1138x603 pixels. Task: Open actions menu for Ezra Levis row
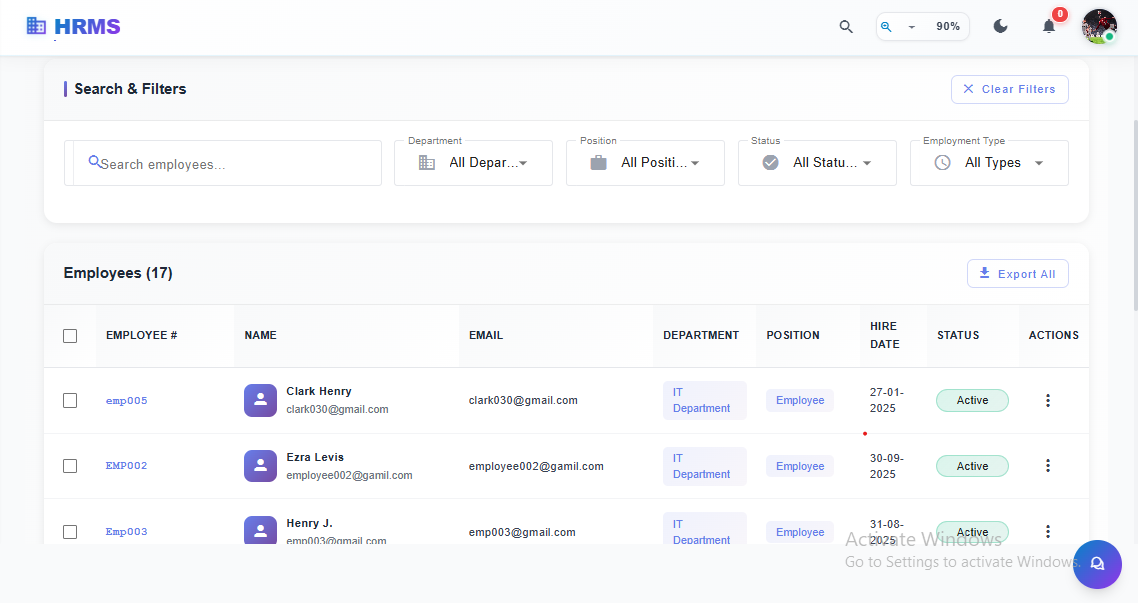(1048, 465)
